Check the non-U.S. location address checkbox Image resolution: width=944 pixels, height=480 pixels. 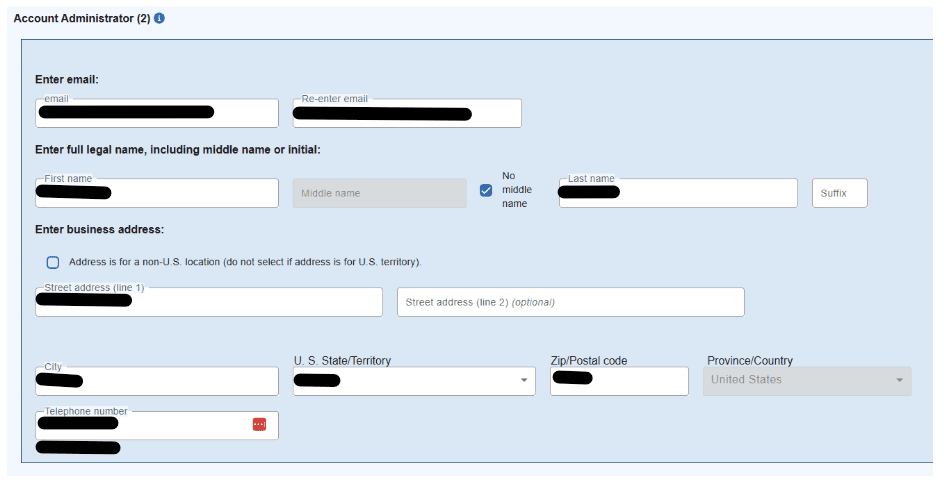[x=53, y=262]
